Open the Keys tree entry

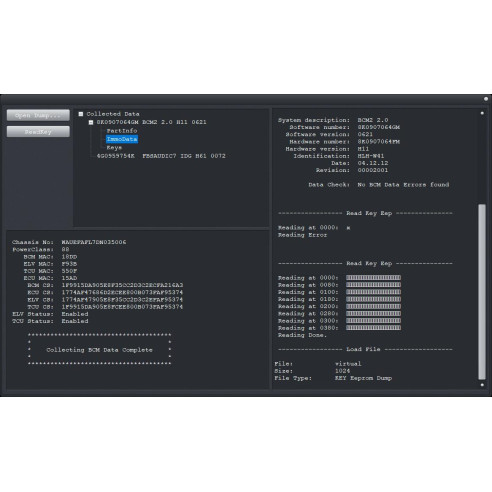[x=114, y=147]
